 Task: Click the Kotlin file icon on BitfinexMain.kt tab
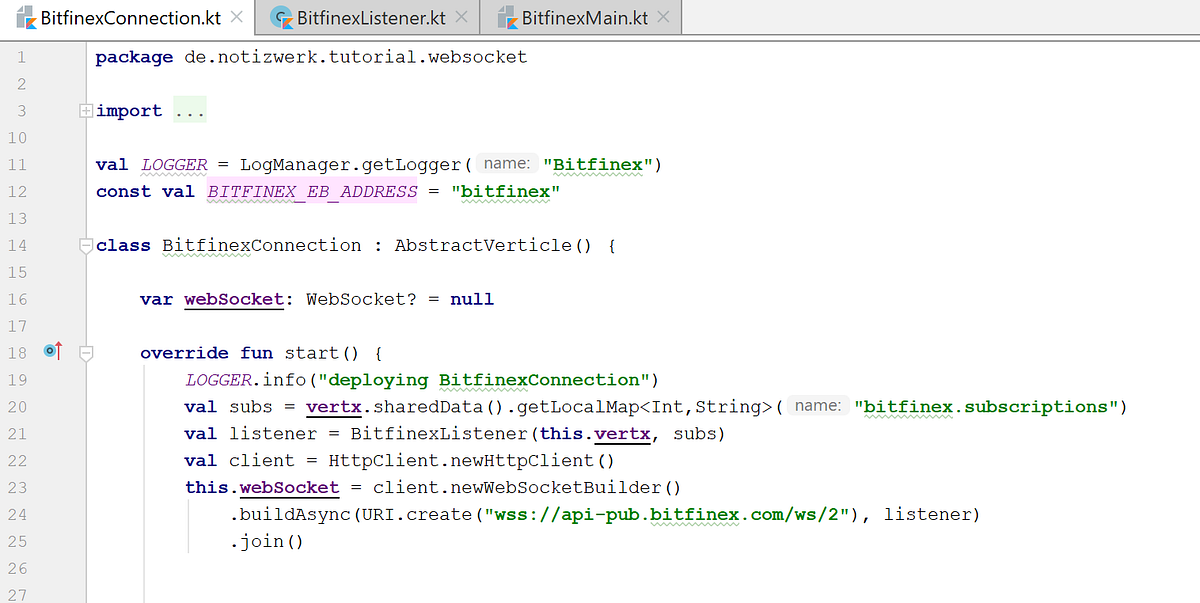(x=507, y=17)
